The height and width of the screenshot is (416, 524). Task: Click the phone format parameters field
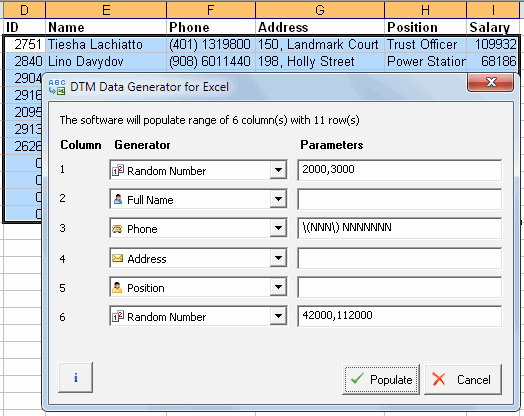(399, 228)
